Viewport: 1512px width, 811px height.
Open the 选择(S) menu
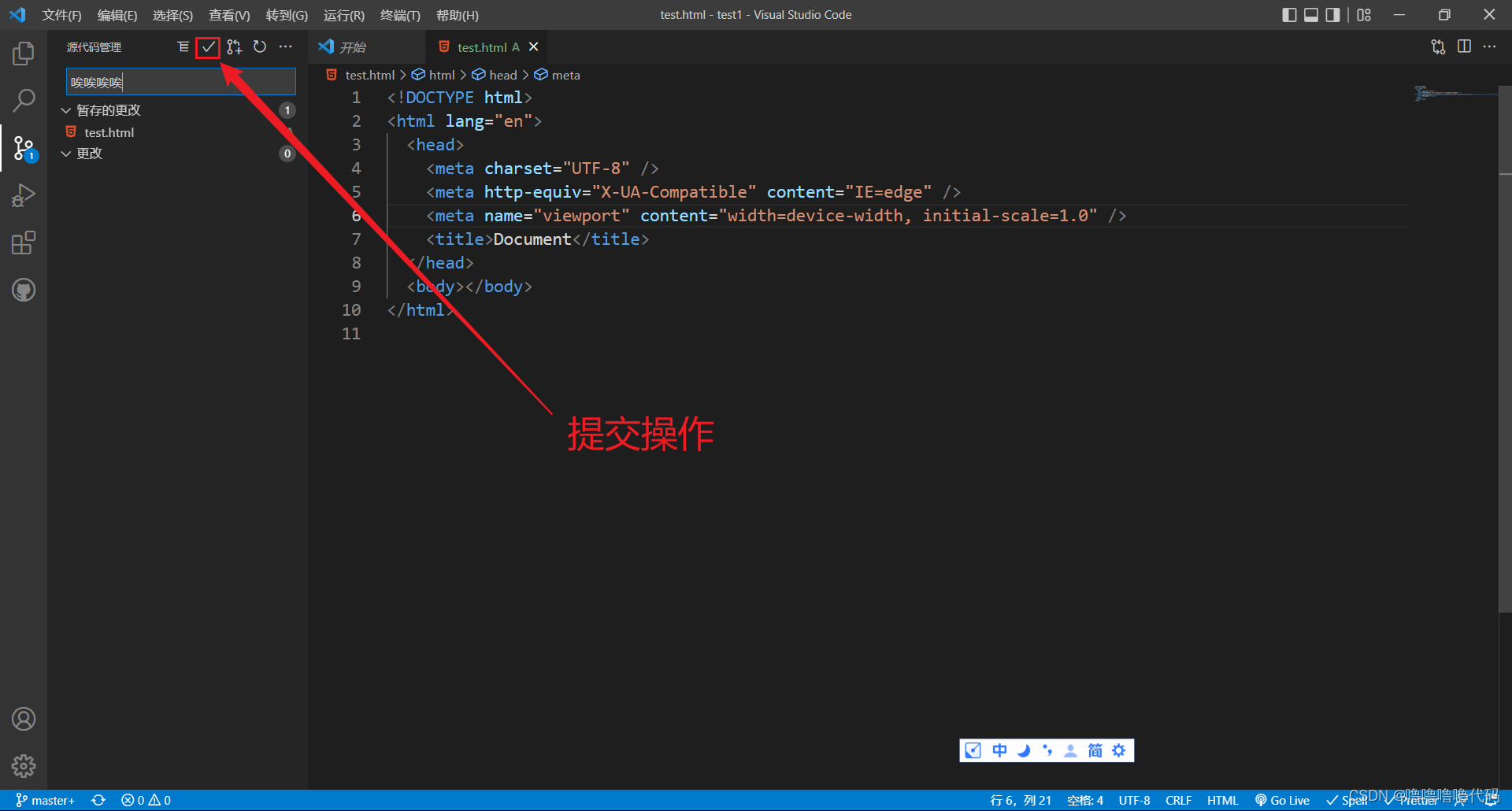click(172, 15)
